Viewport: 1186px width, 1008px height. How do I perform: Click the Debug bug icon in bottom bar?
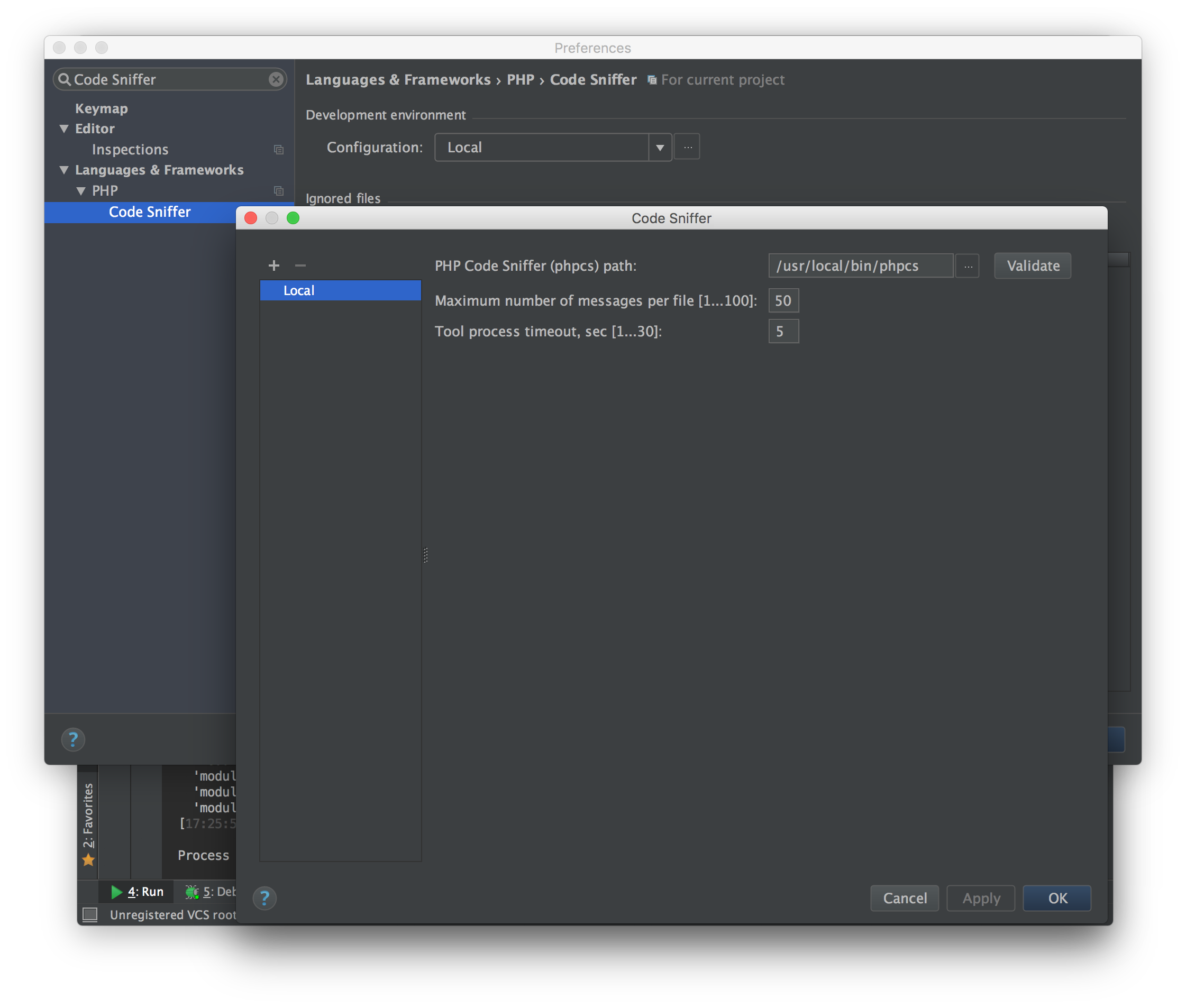pyautogui.click(x=191, y=892)
